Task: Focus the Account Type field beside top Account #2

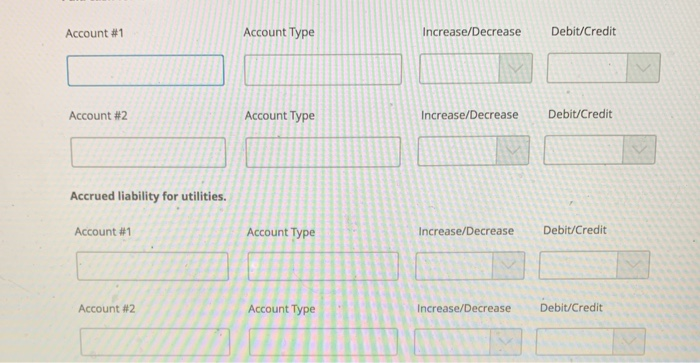Action: (323, 152)
